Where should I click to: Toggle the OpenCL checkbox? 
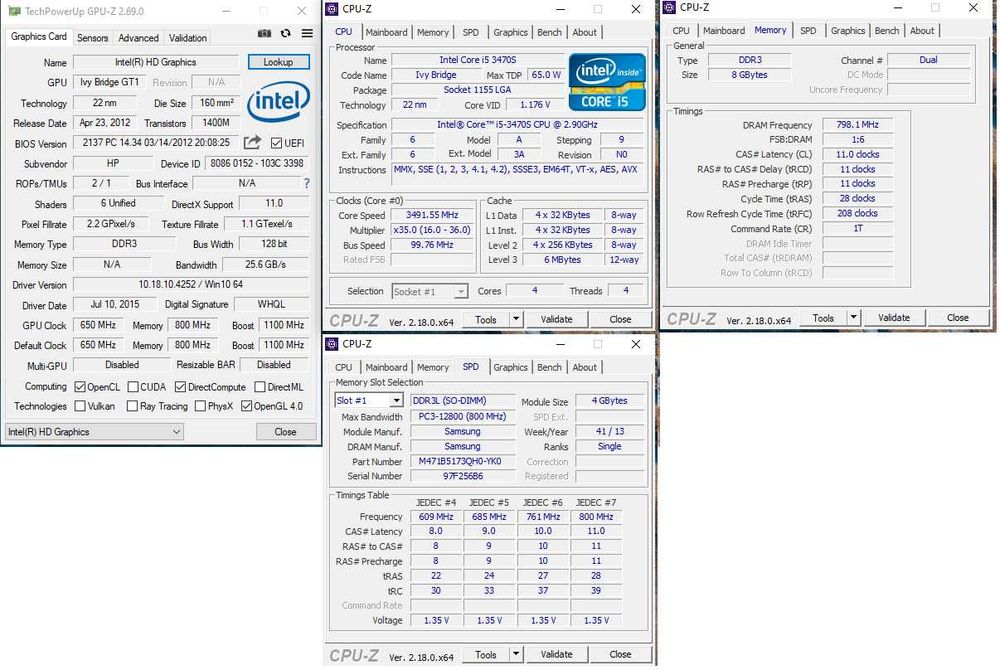(x=80, y=387)
